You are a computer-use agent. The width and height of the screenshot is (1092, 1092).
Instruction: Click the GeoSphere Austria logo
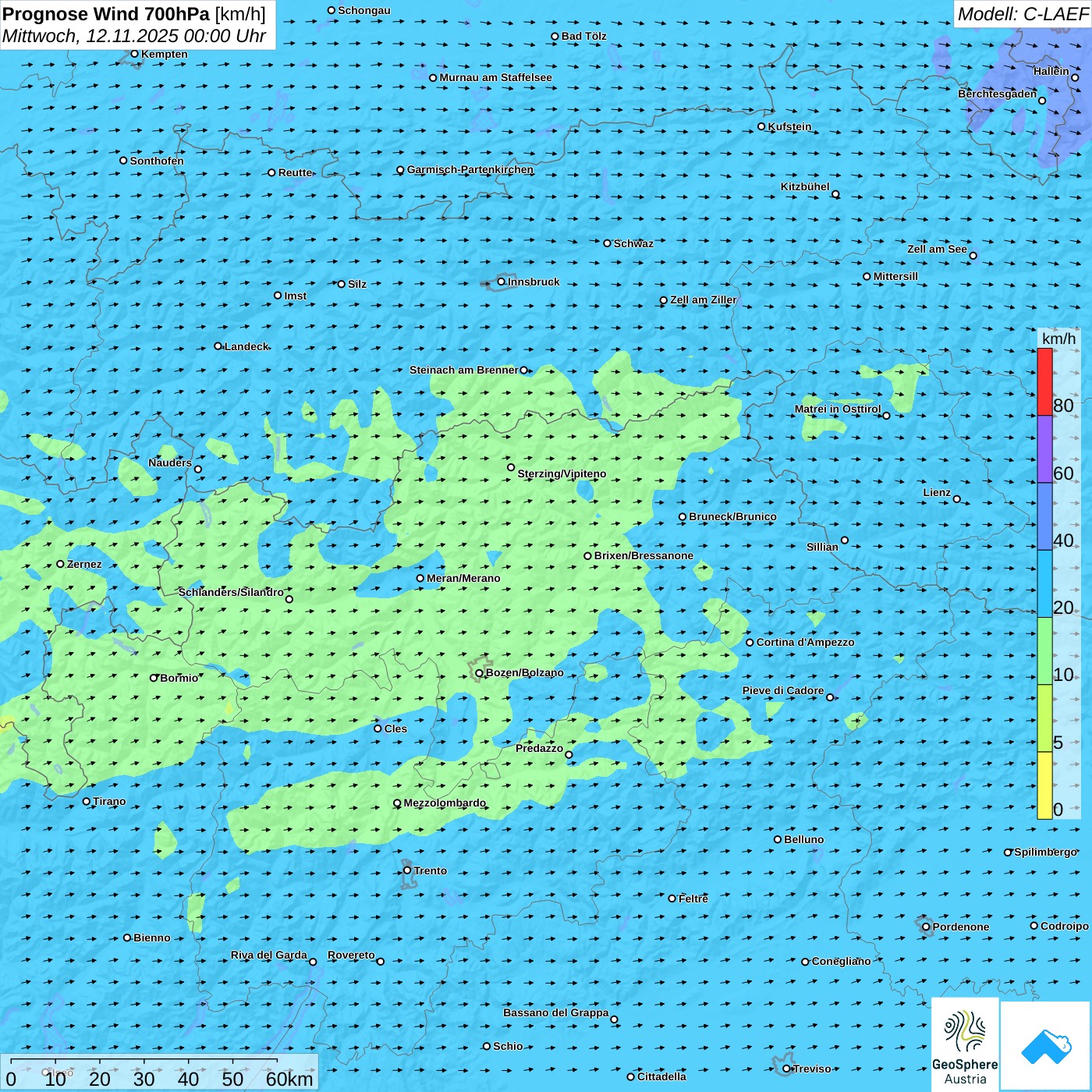965,1044
